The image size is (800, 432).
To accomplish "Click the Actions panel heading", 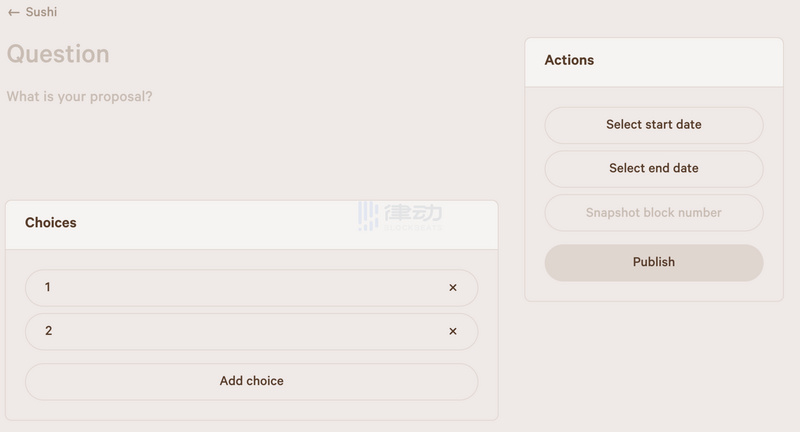I will (569, 61).
